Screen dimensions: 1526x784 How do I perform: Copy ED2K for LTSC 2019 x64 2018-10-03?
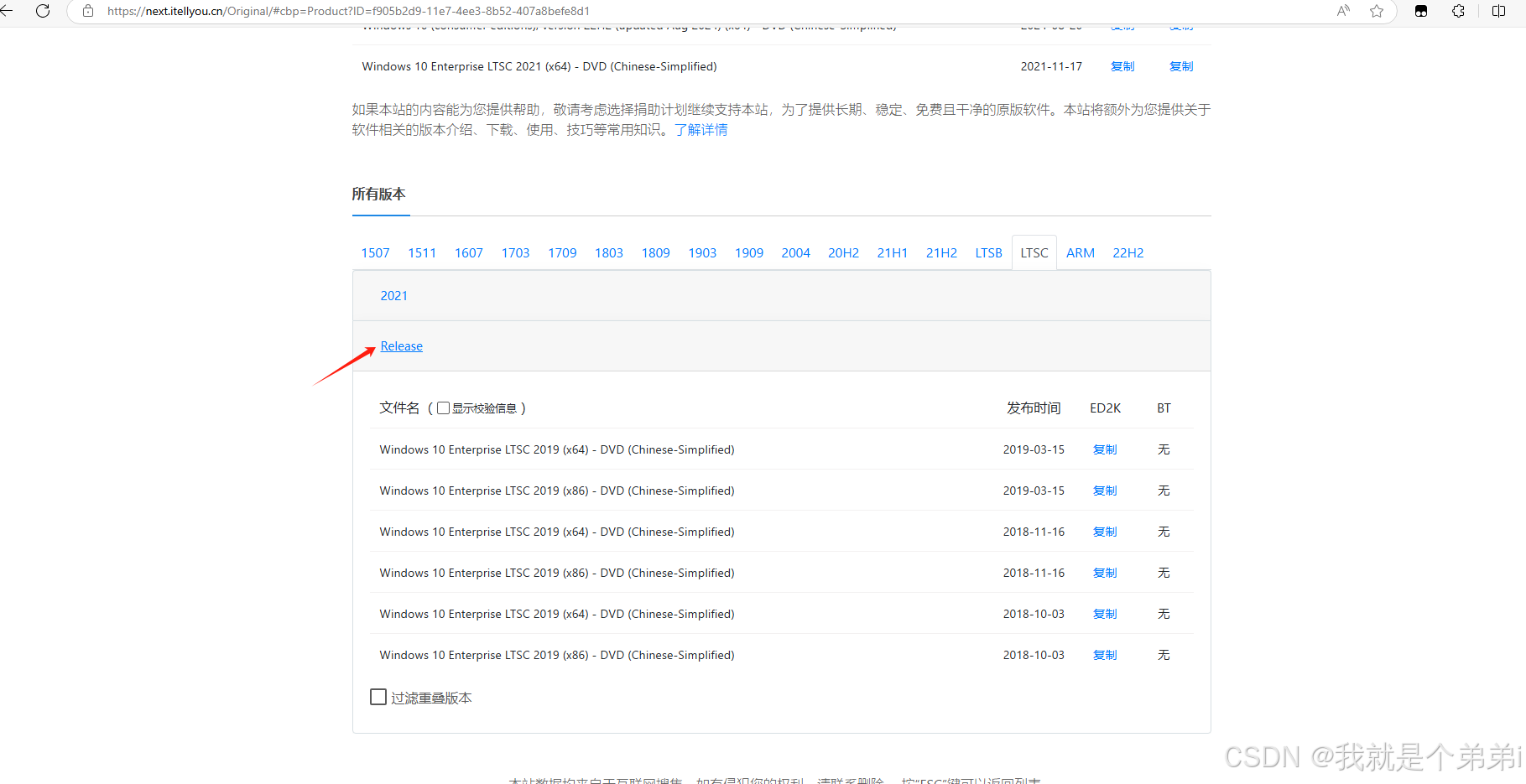click(x=1105, y=614)
